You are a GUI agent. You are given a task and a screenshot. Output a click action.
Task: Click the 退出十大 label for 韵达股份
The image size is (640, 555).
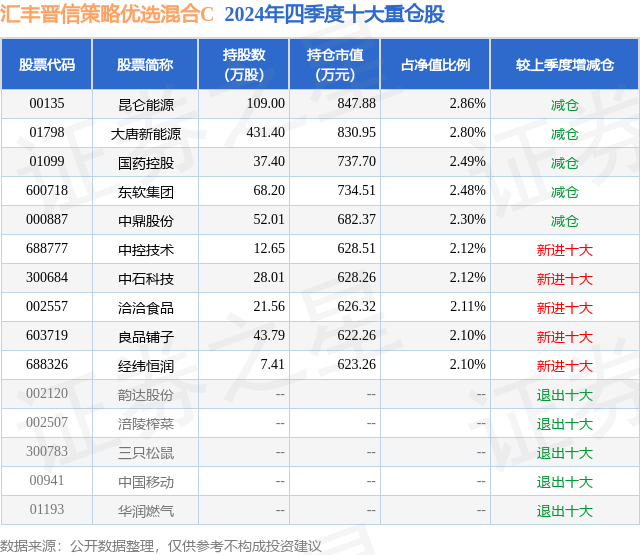click(564, 395)
